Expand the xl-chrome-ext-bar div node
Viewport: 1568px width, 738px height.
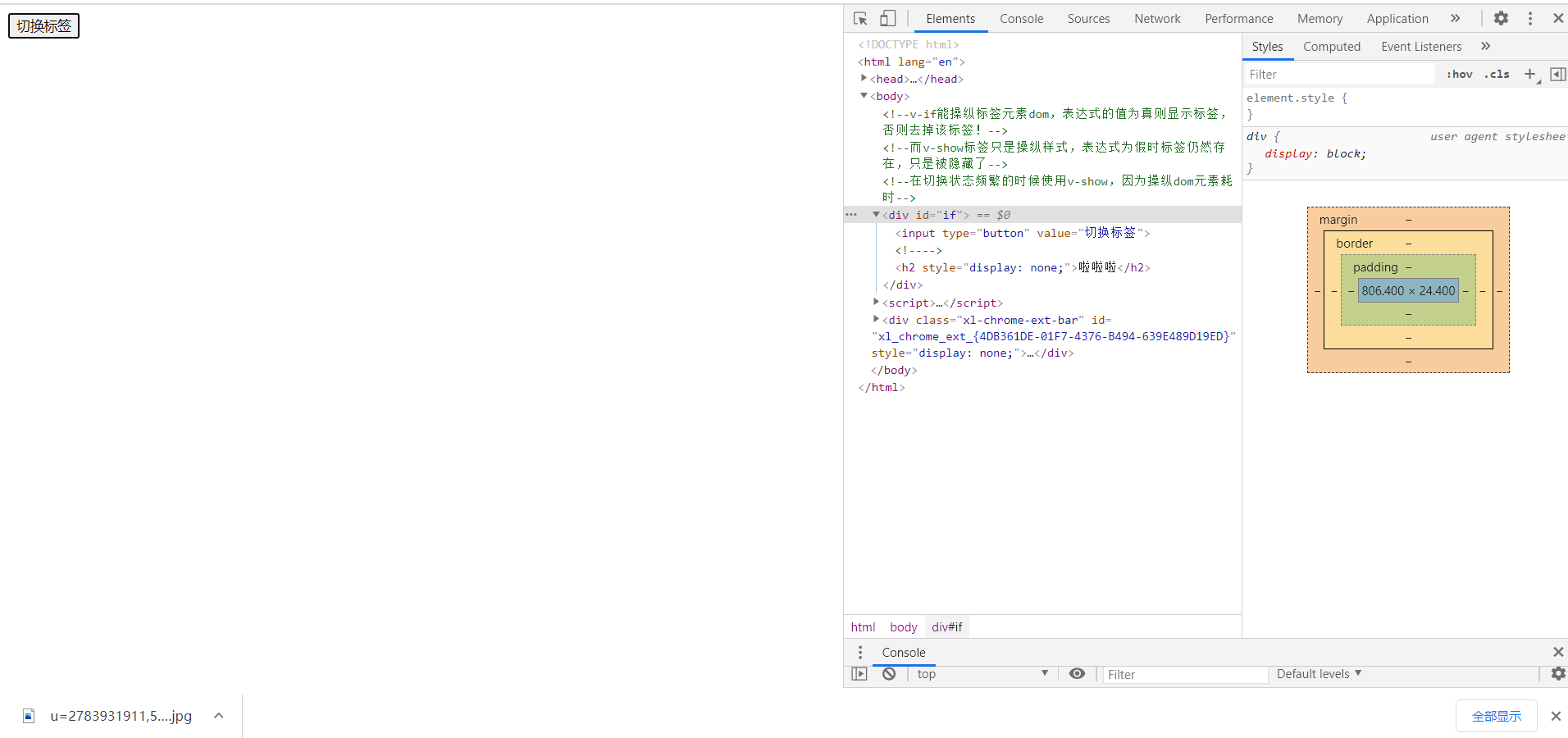[x=876, y=320]
